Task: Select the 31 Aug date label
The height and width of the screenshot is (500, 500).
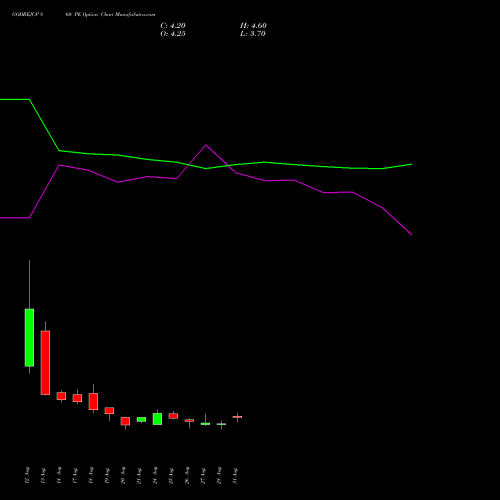Action: pyautogui.click(x=235, y=475)
